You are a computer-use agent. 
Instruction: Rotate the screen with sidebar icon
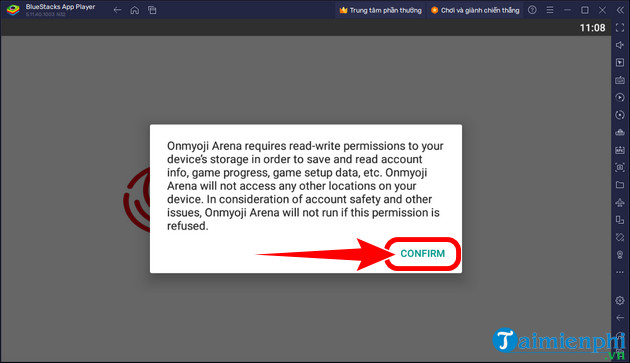pos(620,237)
